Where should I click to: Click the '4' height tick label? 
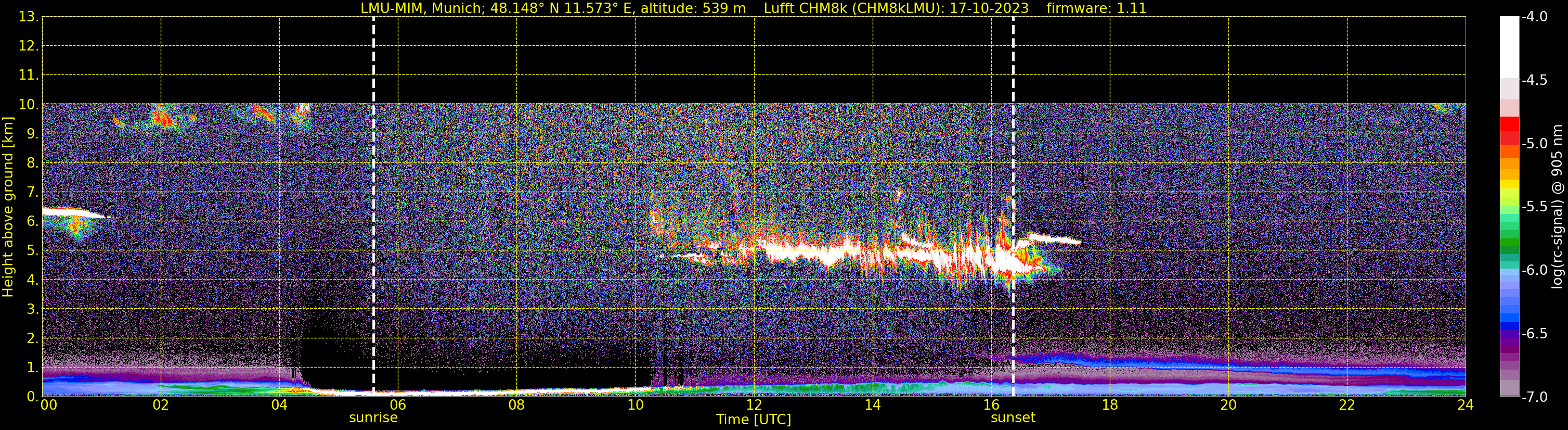(x=32, y=280)
